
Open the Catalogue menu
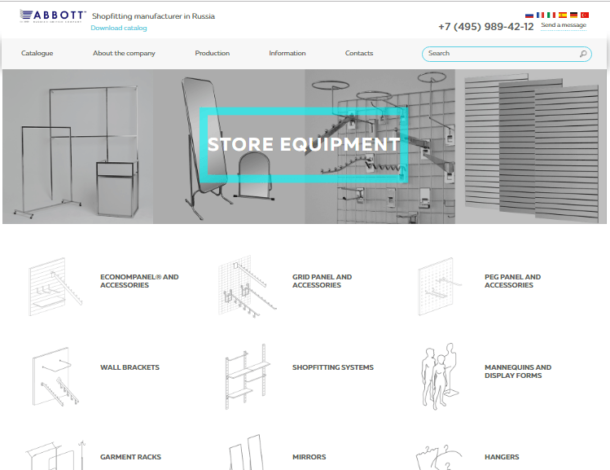(37, 53)
